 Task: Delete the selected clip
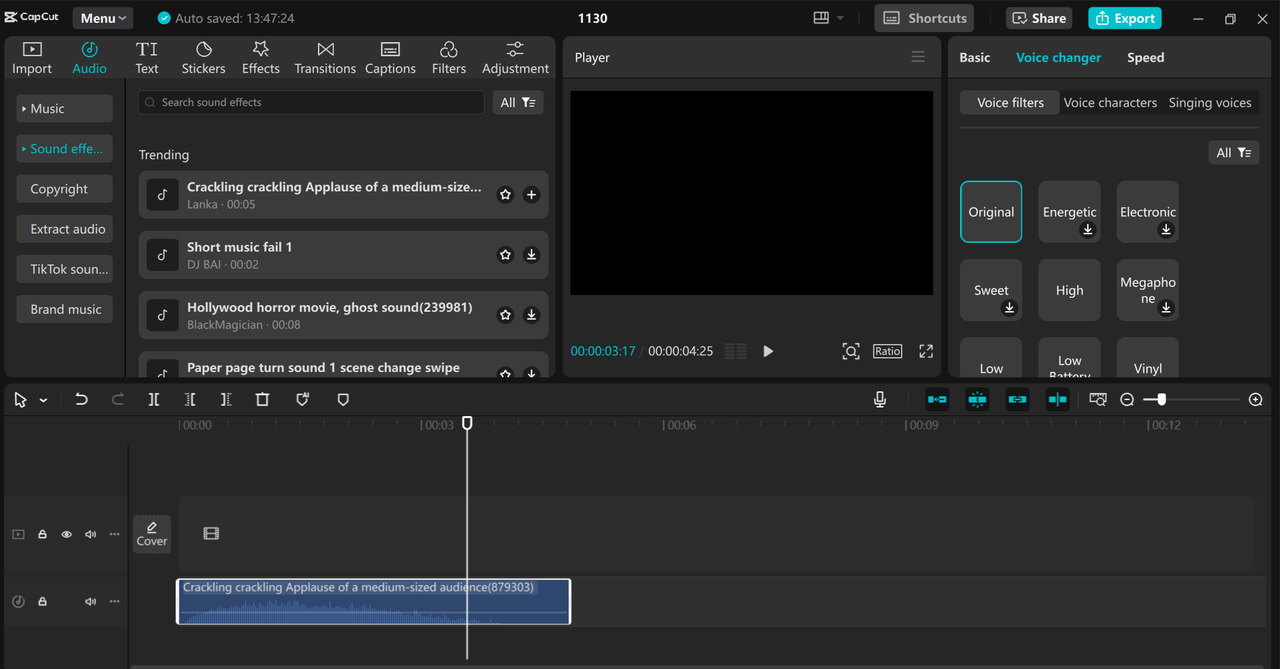[x=262, y=399]
